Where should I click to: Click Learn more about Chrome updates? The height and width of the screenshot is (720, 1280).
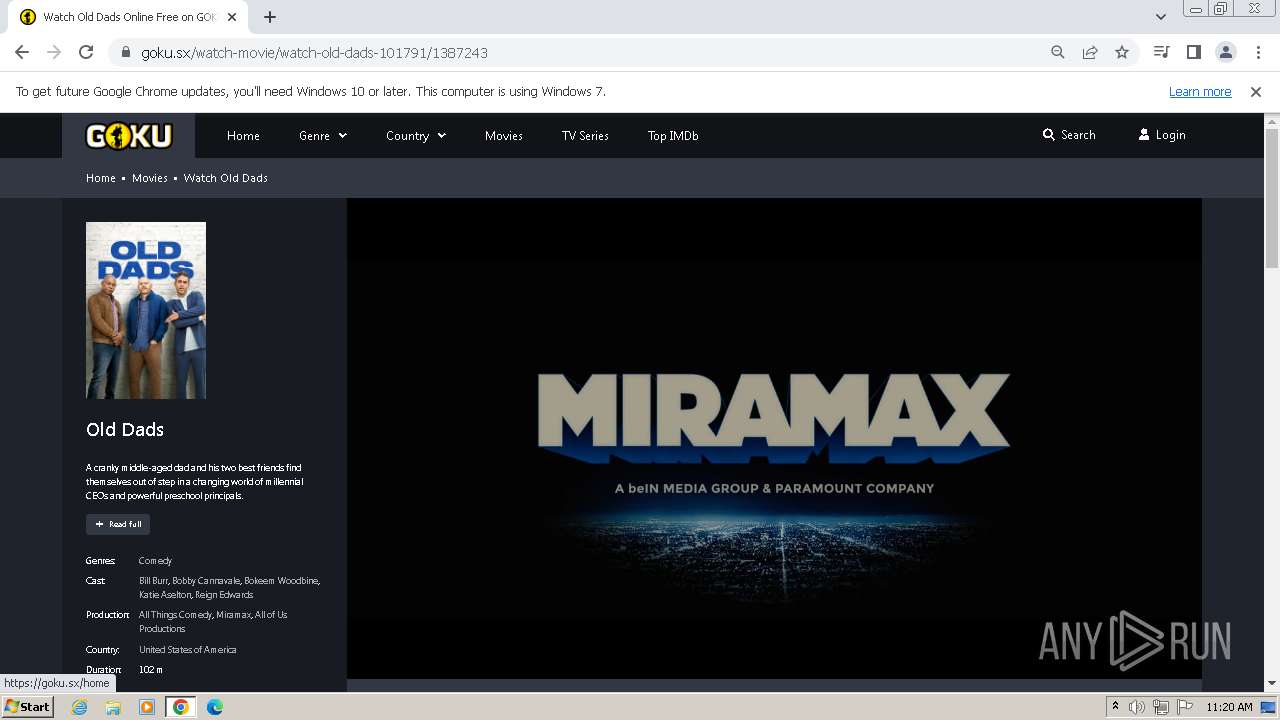[x=1200, y=91]
